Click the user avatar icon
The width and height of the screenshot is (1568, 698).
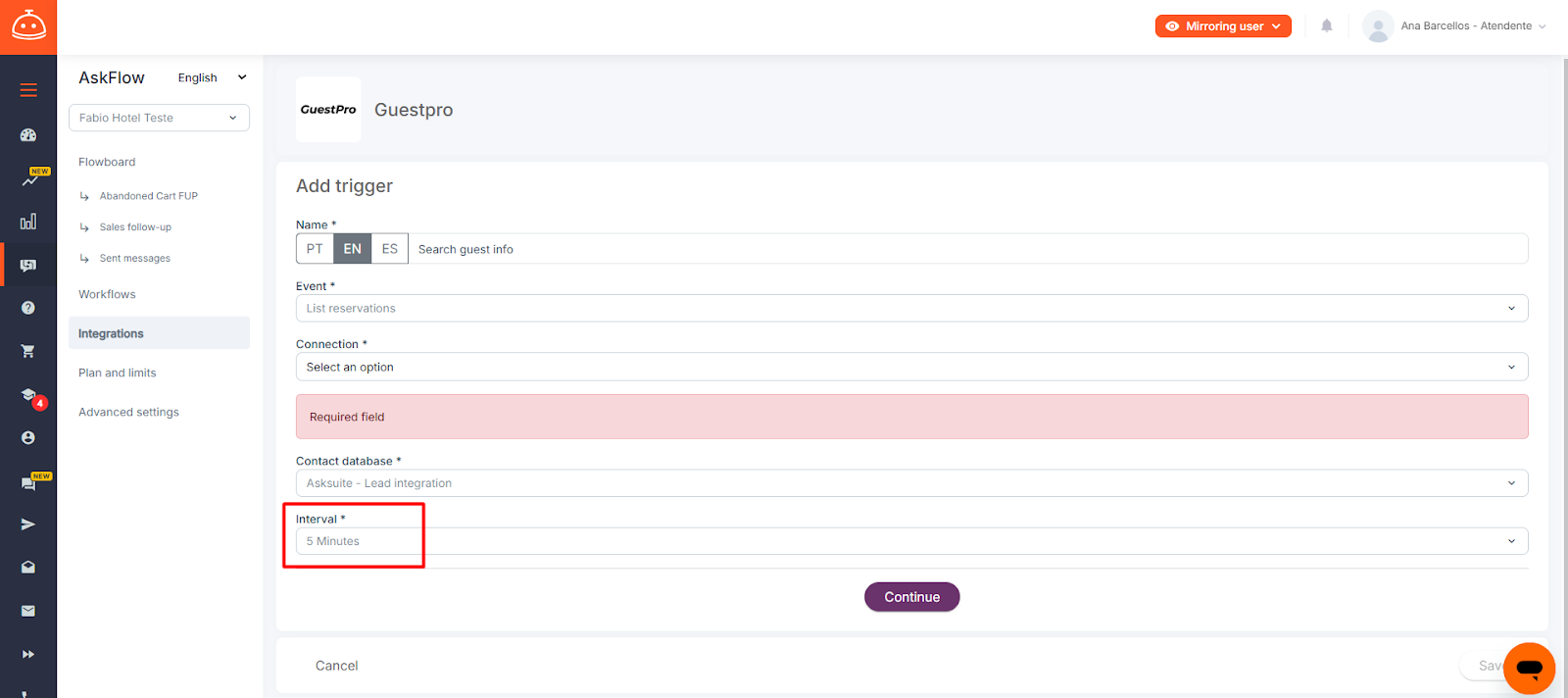point(1378,26)
